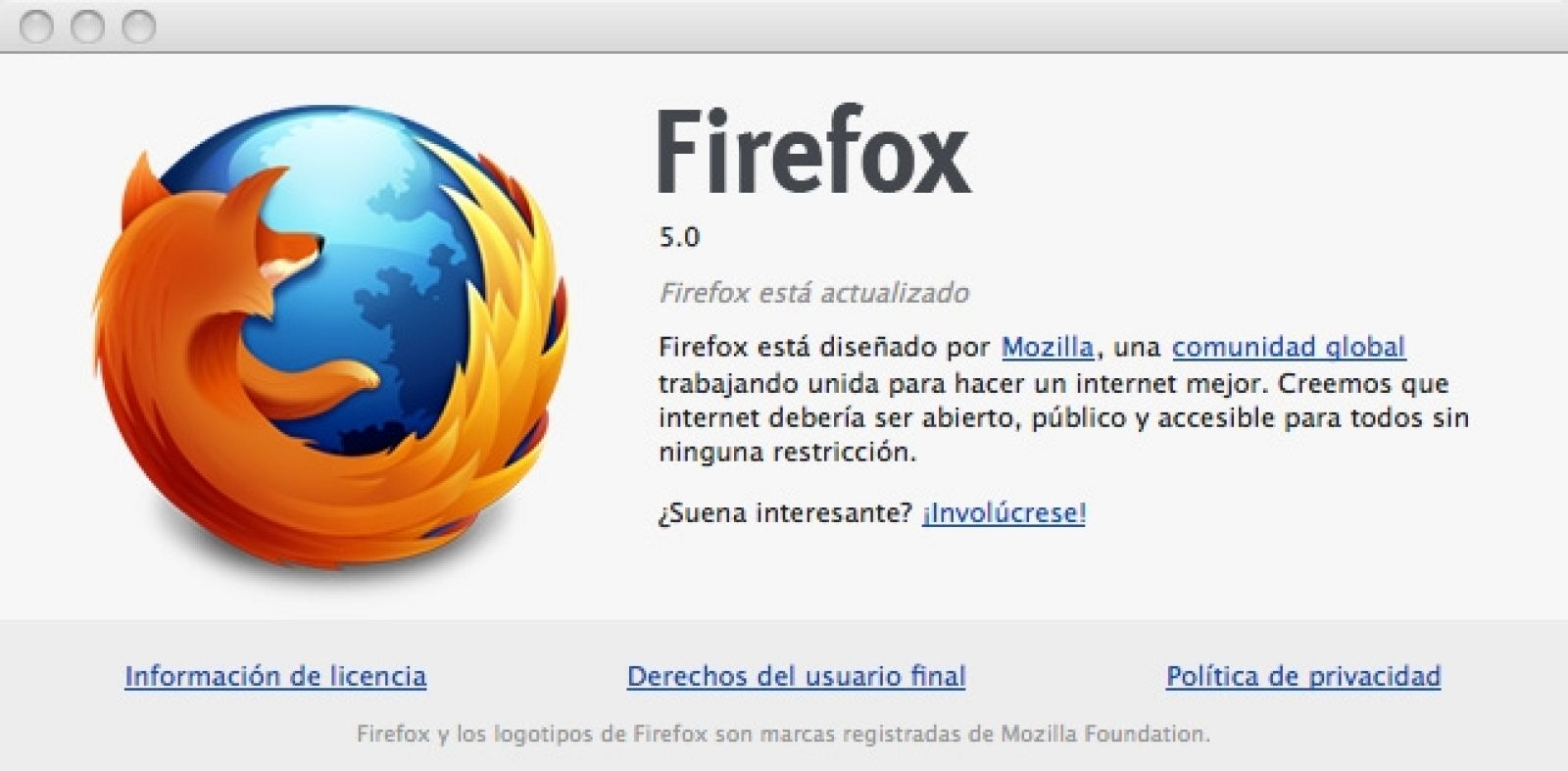Click the Mozilla Foundation trademark notice
1568x771 pixels.
pyautogui.click(x=783, y=734)
